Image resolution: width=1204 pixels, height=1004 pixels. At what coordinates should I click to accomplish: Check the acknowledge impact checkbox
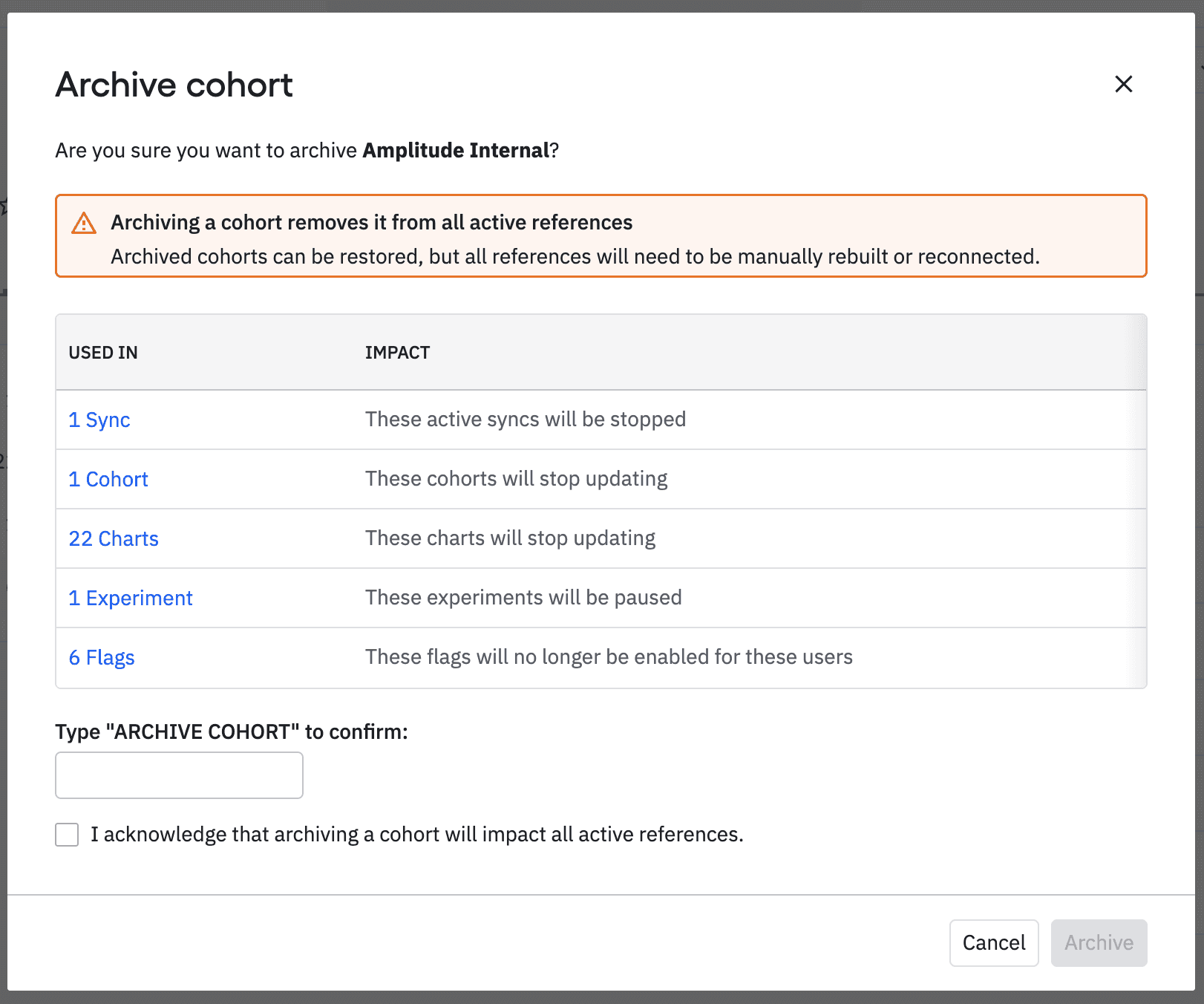tap(67, 834)
